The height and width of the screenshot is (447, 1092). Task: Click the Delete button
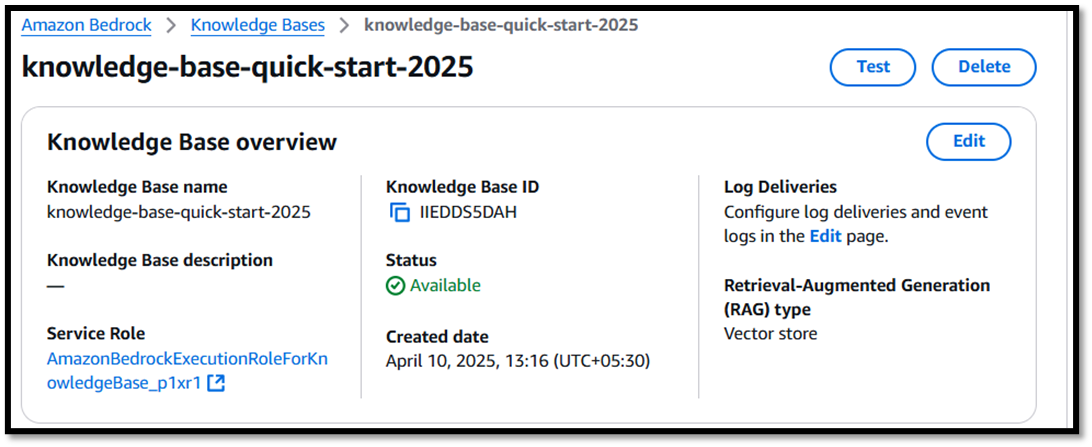tap(984, 67)
